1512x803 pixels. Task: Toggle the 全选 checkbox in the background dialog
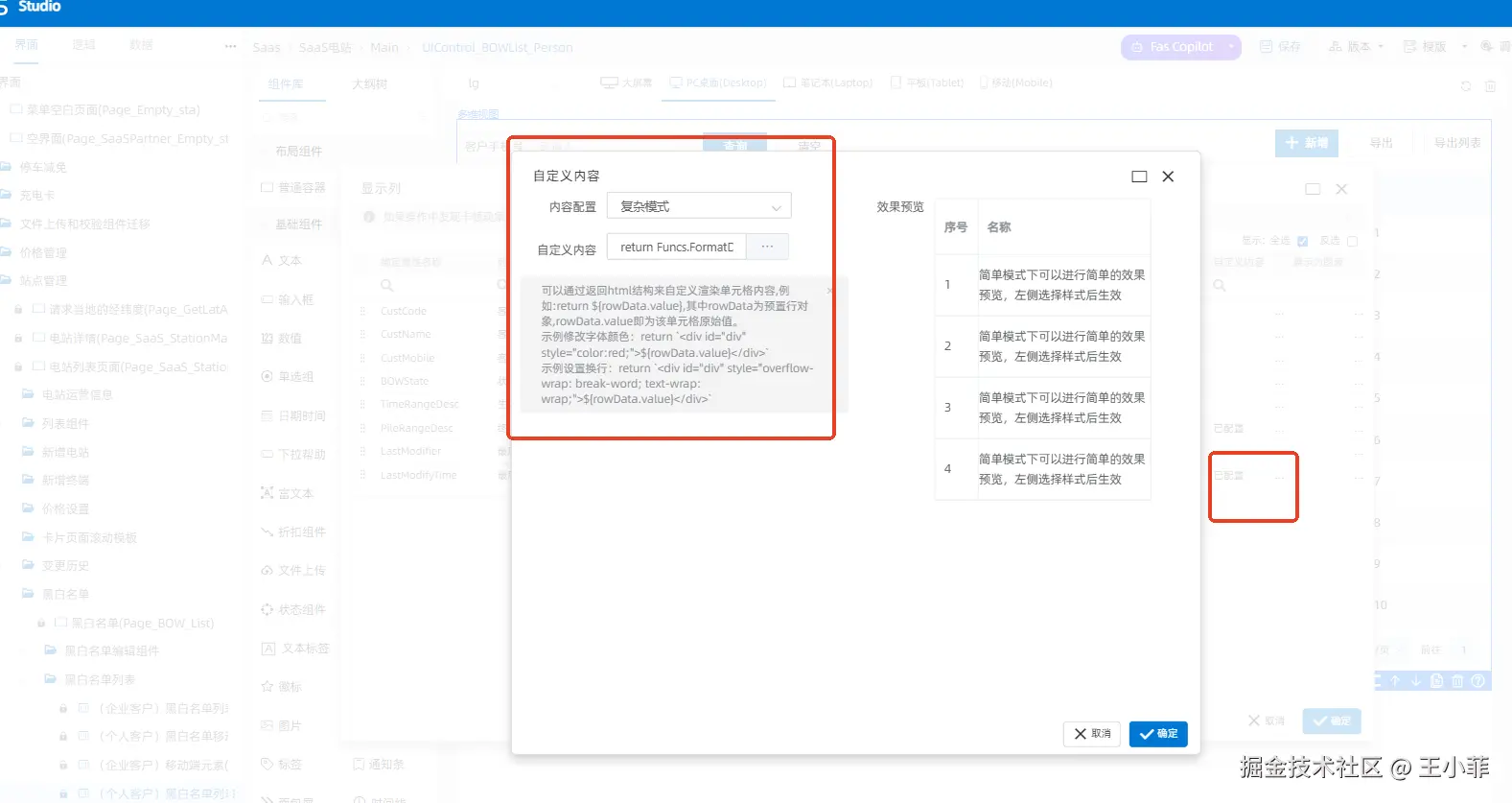point(1302,241)
